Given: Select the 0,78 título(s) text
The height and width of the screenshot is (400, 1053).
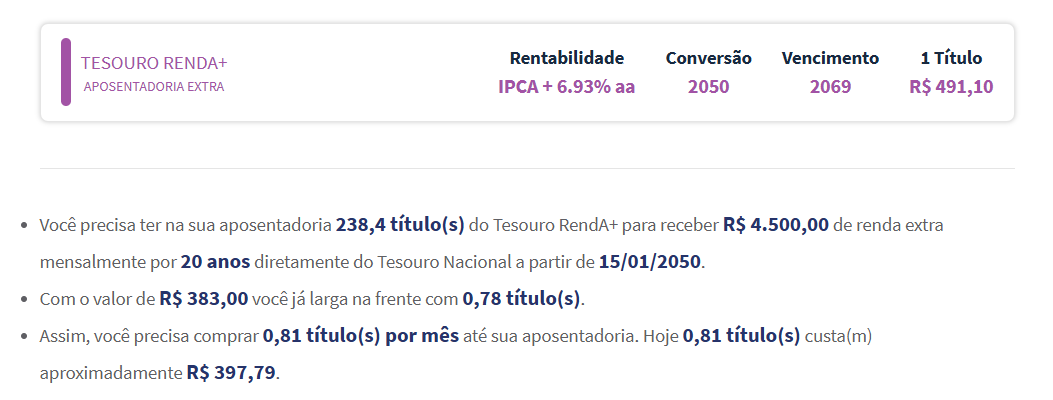Looking at the screenshot, I should click(x=521, y=299).
